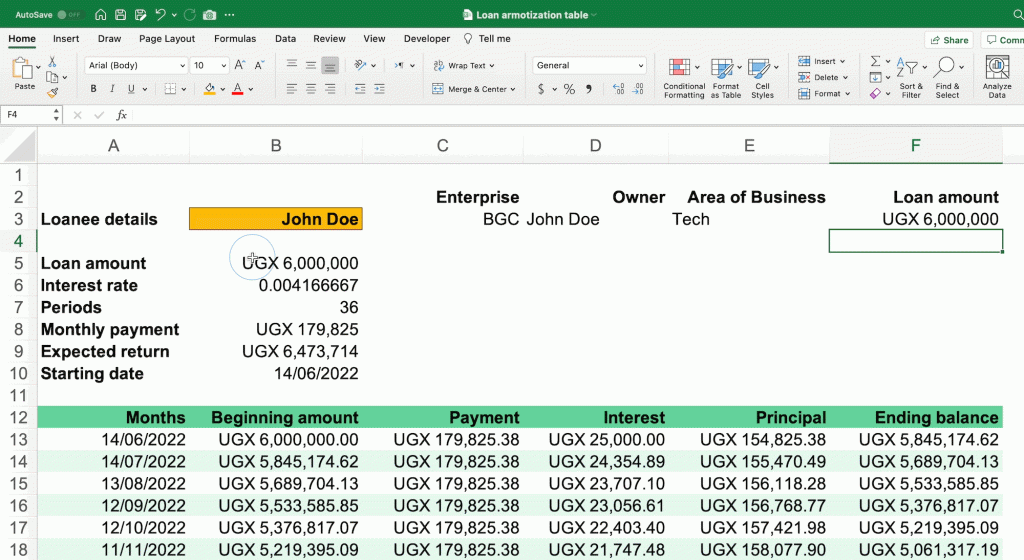Toggle Bold formatting
The width and height of the screenshot is (1024, 560).
(x=94, y=89)
